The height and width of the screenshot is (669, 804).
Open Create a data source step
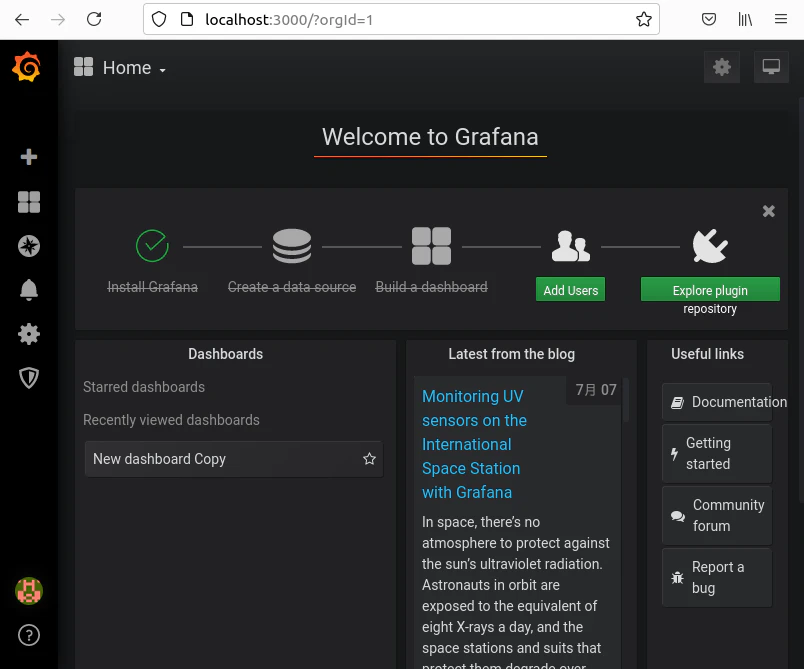coord(292,287)
